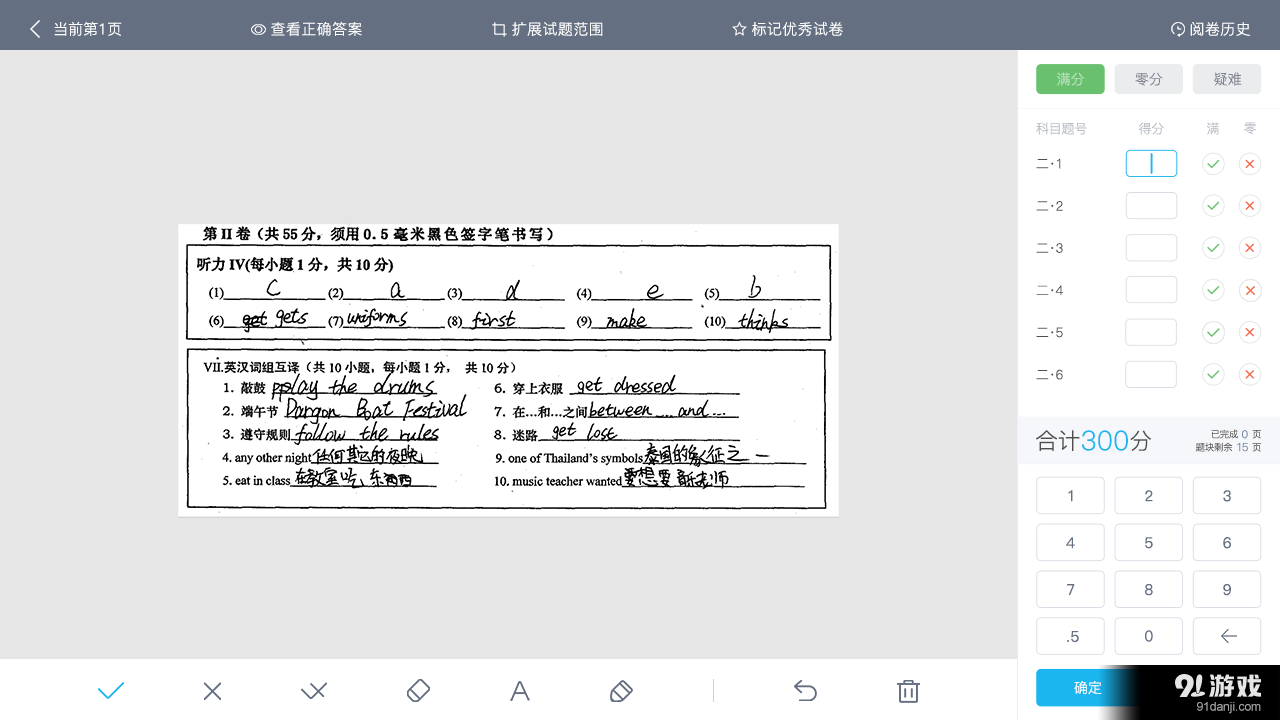This screenshot has height=720, width=1280.
Task: Click the score input for question 二·3
Action: [x=1150, y=247]
